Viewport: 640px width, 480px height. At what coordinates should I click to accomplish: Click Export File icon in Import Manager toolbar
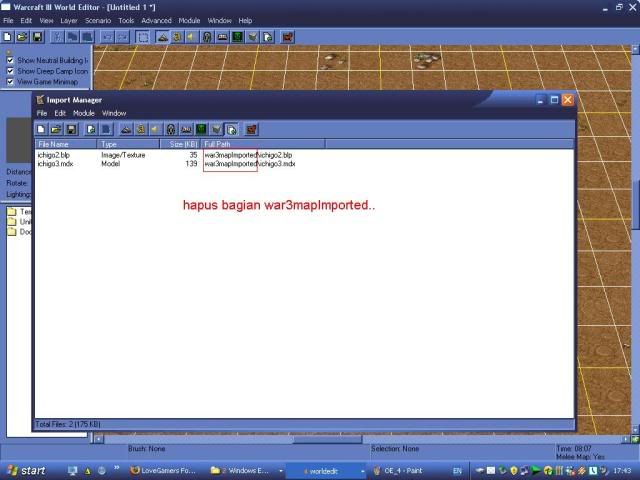coord(106,129)
